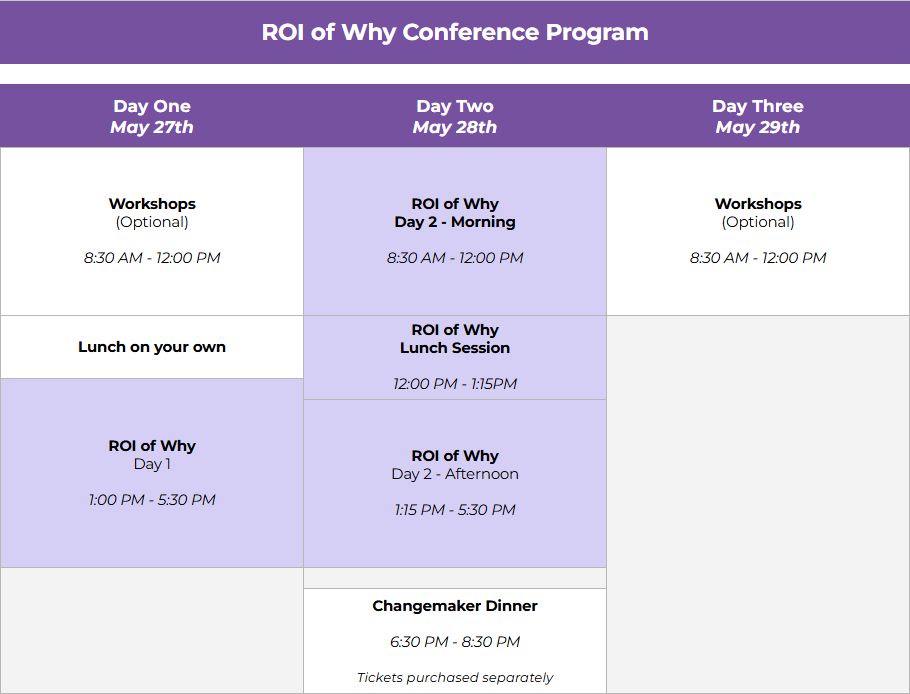Screen dimensions: 910x694
Task: Click Day Two 8:30 AM - 12:00 PM time
Action: (x=455, y=258)
